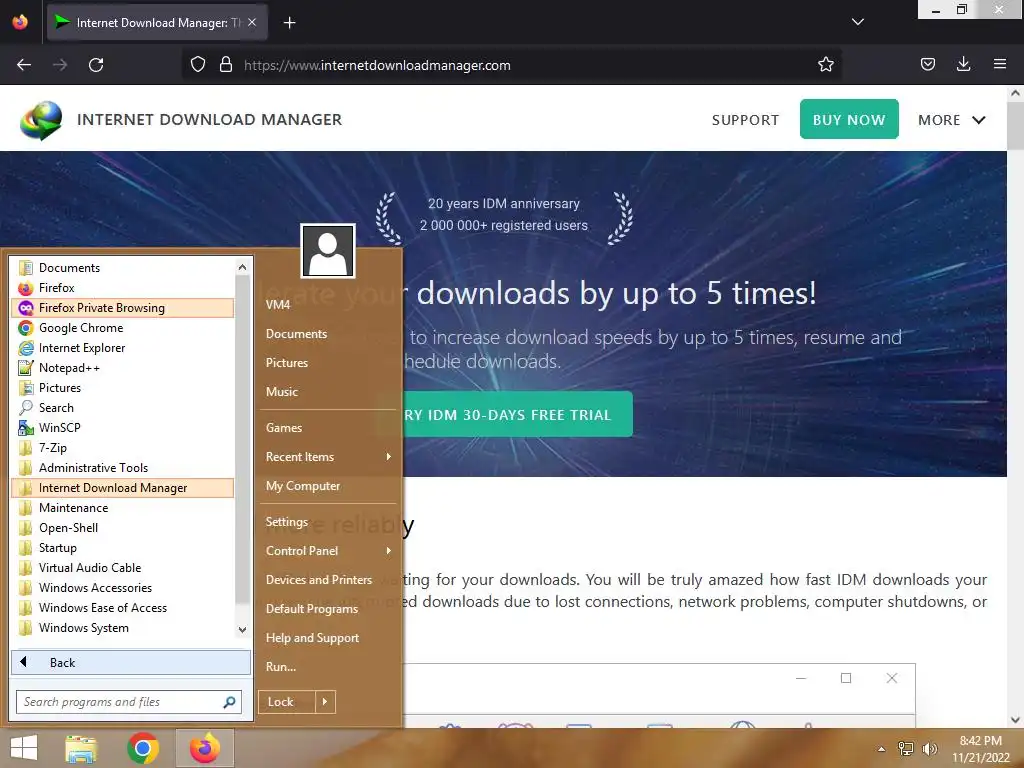Open the Pictures item in programs list
The image size is (1024, 768).
coord(122,388)
